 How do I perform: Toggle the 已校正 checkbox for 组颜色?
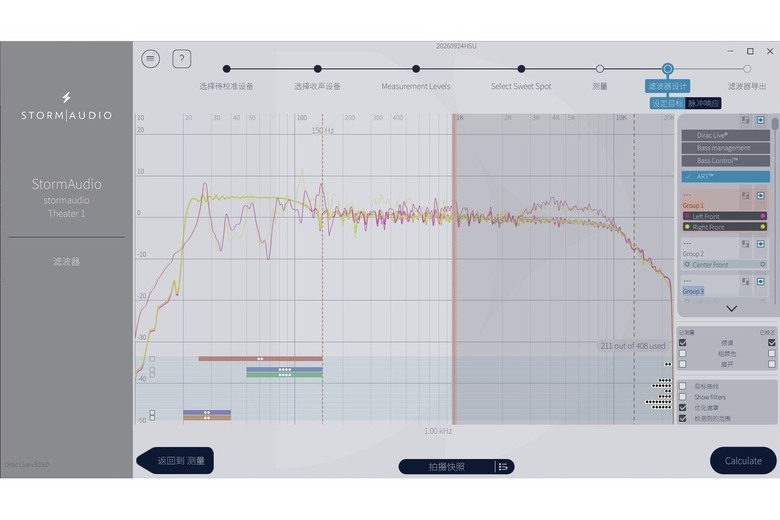[772, 353]
